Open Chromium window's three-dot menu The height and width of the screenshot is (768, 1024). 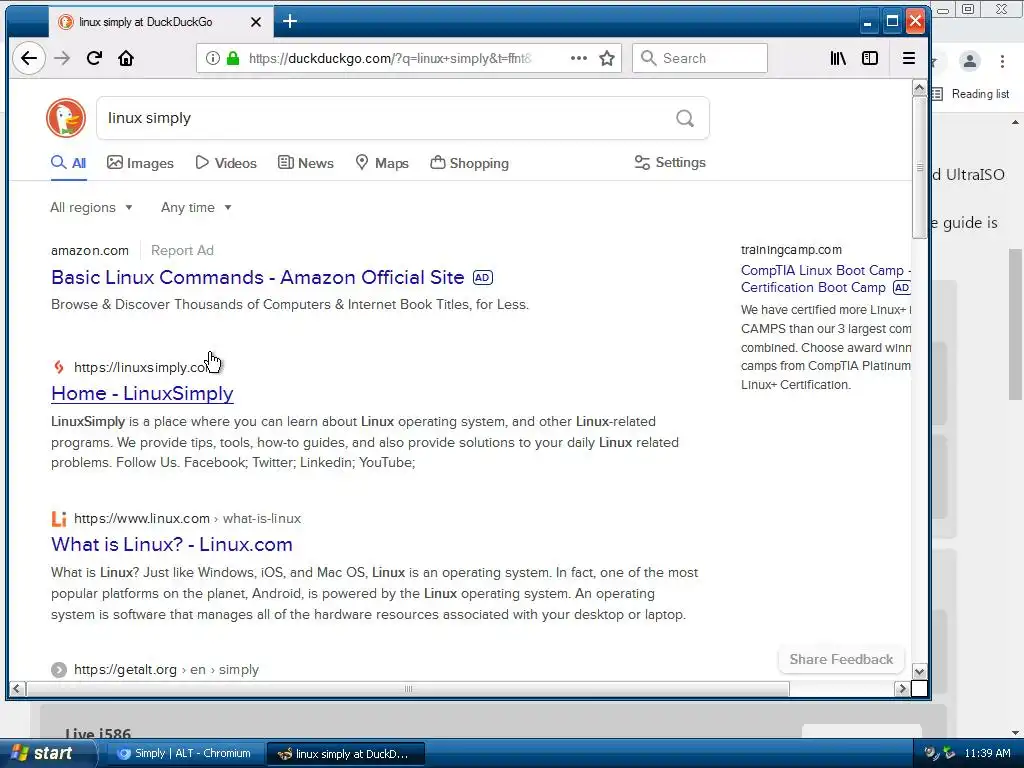click(1002, 61)
